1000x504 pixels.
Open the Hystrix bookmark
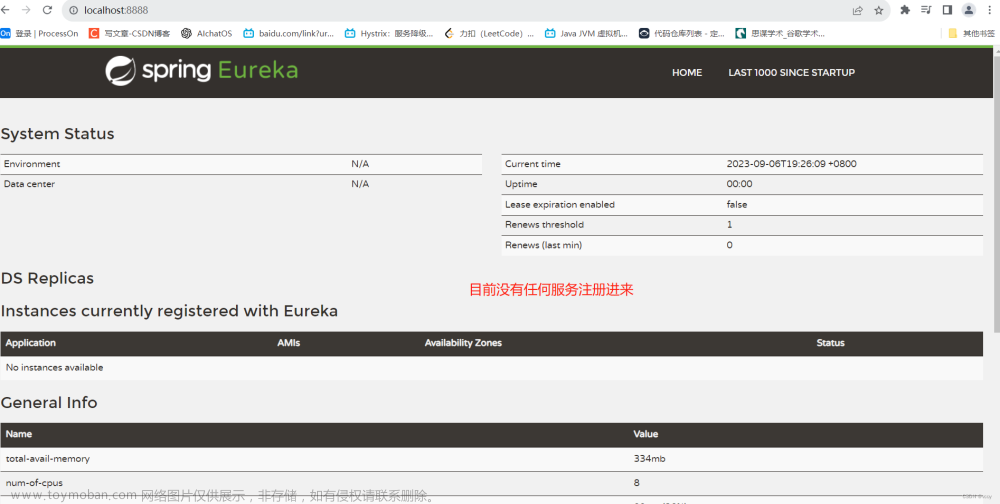click(x=389, y=33)
